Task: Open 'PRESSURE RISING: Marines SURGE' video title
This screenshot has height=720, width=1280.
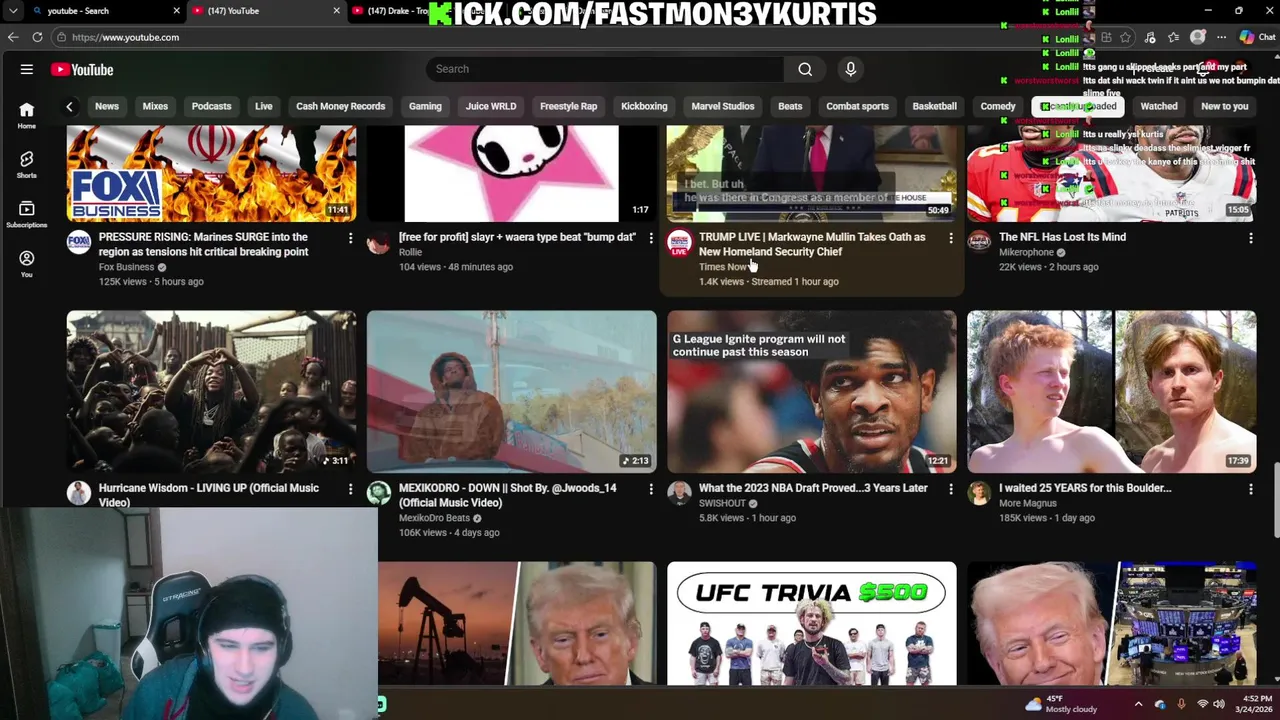Action: point(203,245)
